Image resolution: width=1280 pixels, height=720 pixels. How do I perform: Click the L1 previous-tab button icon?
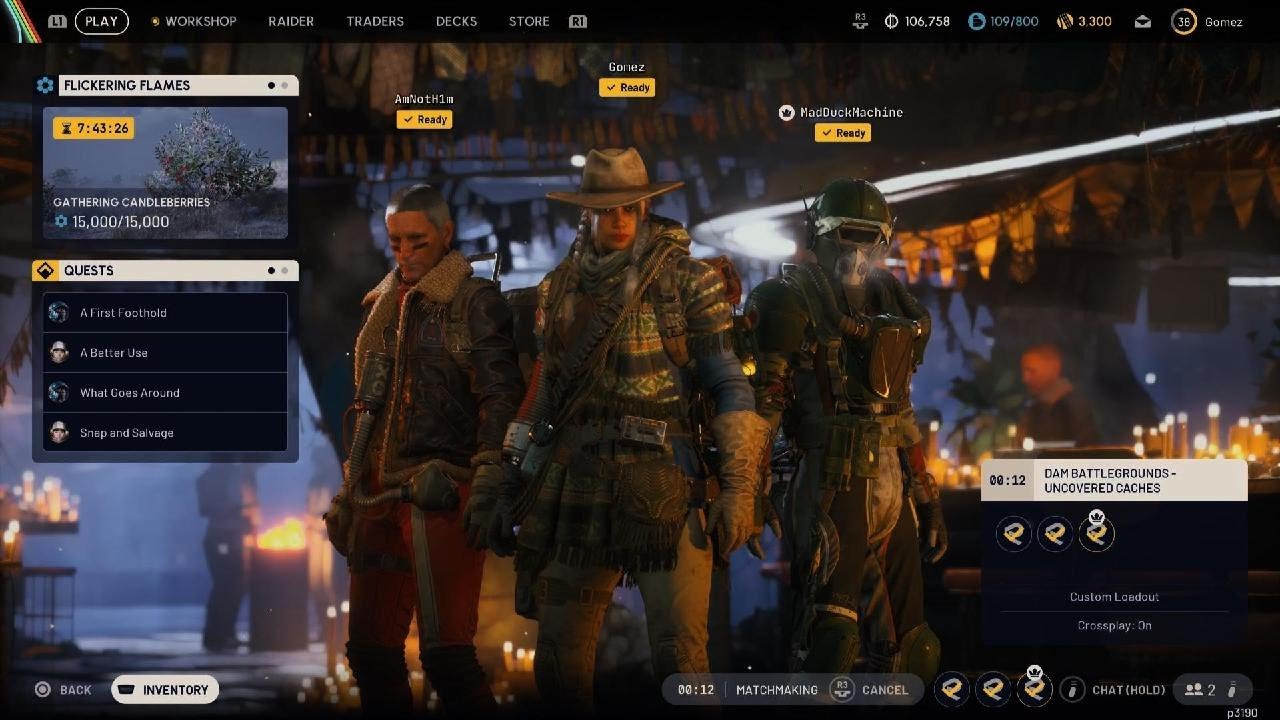(57, 21)
